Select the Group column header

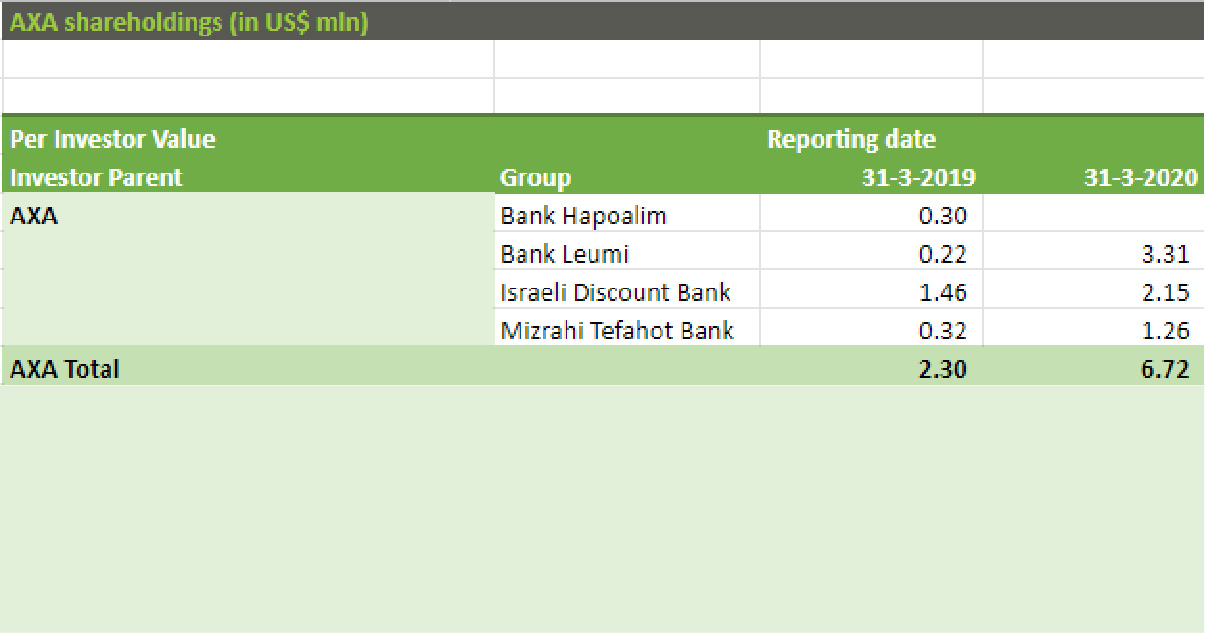tap(536, 178)
